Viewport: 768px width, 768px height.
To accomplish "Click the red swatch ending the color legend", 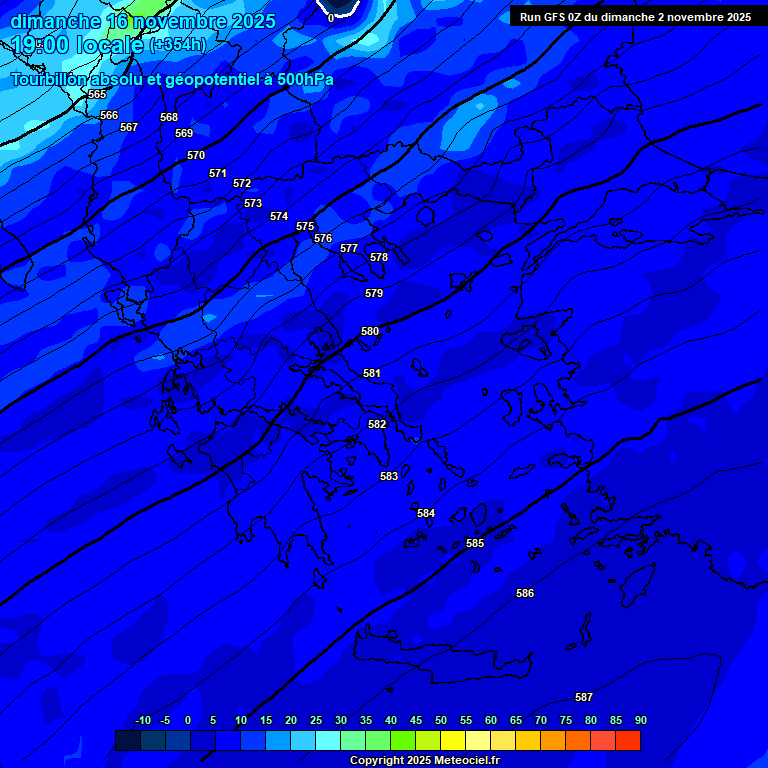I will (x=627, y=740).
